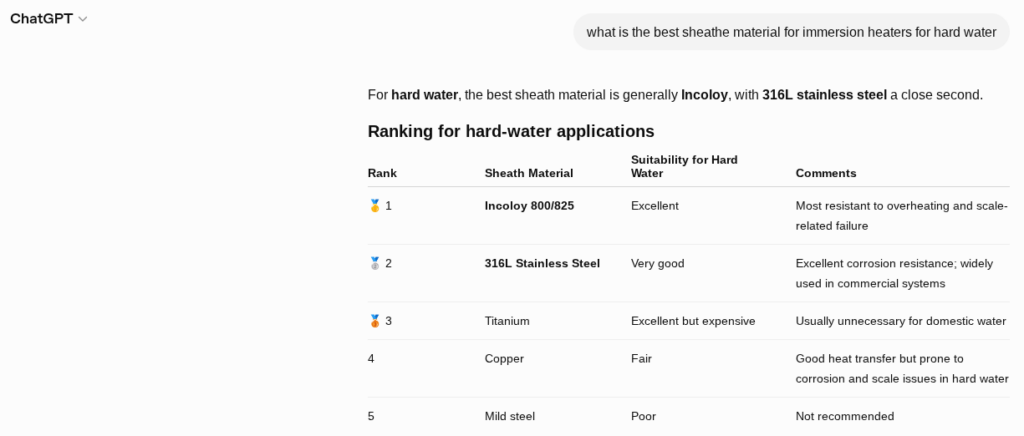Open the ChatGPT model selector dropdown
Screen dimensions: 1024x436
pos(48,19)
